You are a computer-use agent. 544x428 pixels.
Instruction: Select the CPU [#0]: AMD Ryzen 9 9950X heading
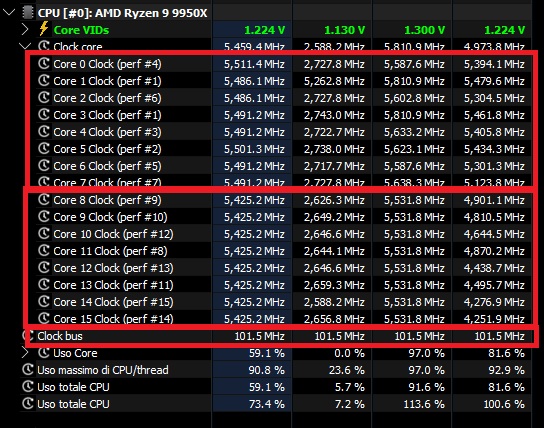coord(122,13)
